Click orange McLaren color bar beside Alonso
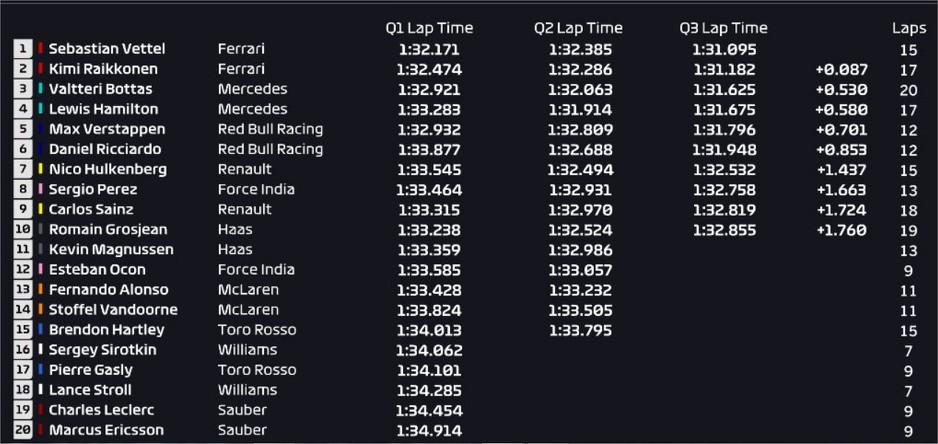 point(41,290)
